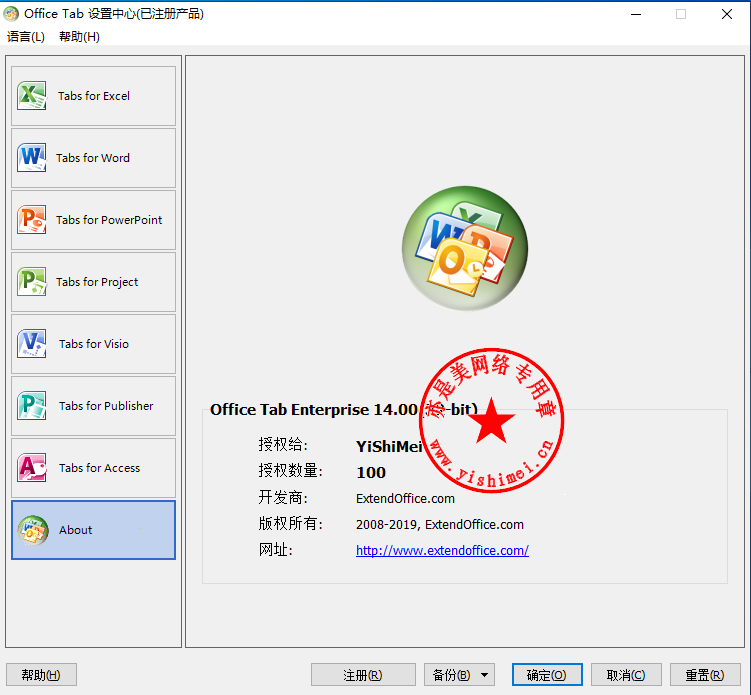The image size is (751, 695).
Task: Click the Word icon in sidebar
Action: point(32,158)
